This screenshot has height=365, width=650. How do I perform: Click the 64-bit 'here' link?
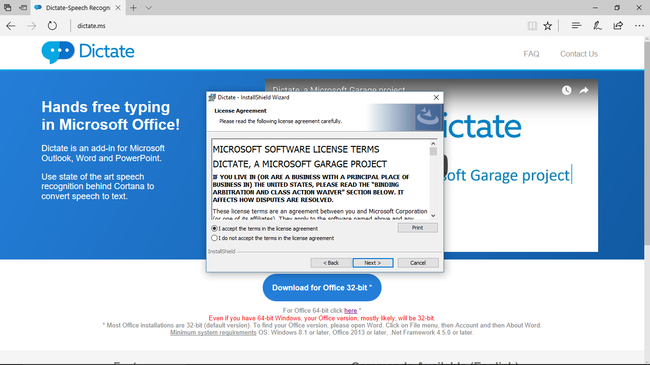click(x=350, y=311)
